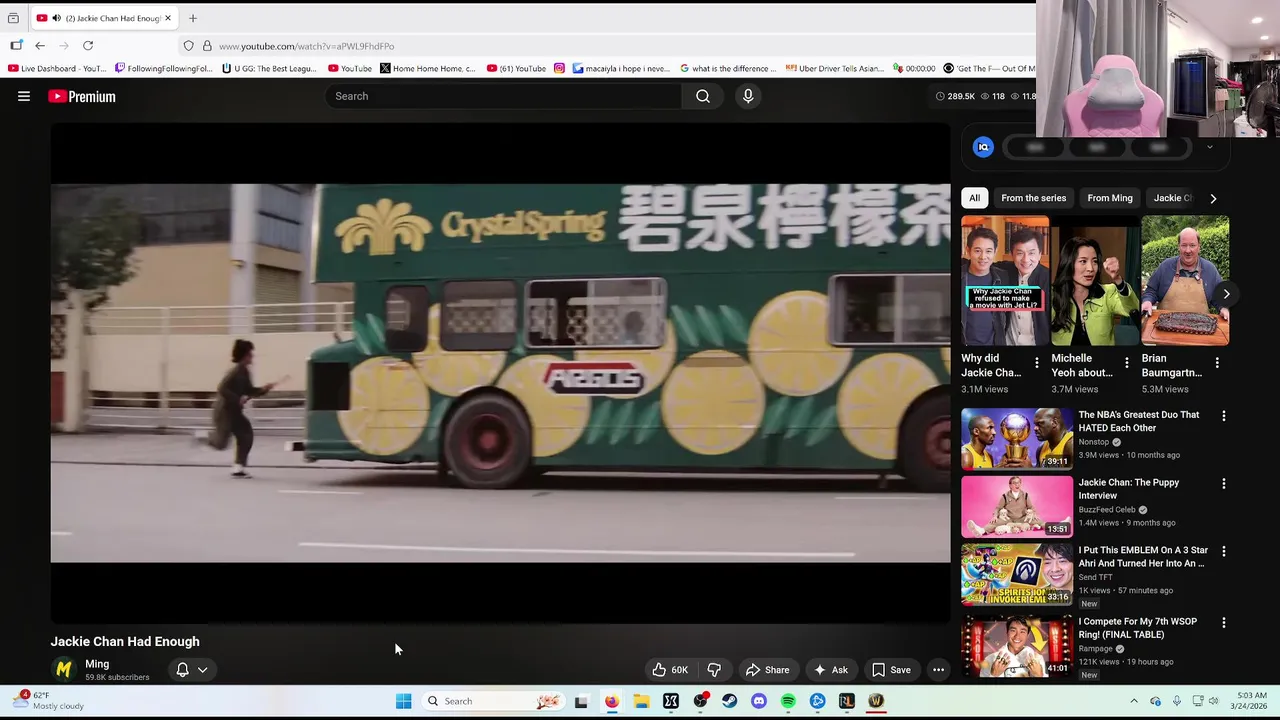Open the Ming channel avatar
Image resolution: width=1280 pixels, height=720 pixels.
click(63, 669)
